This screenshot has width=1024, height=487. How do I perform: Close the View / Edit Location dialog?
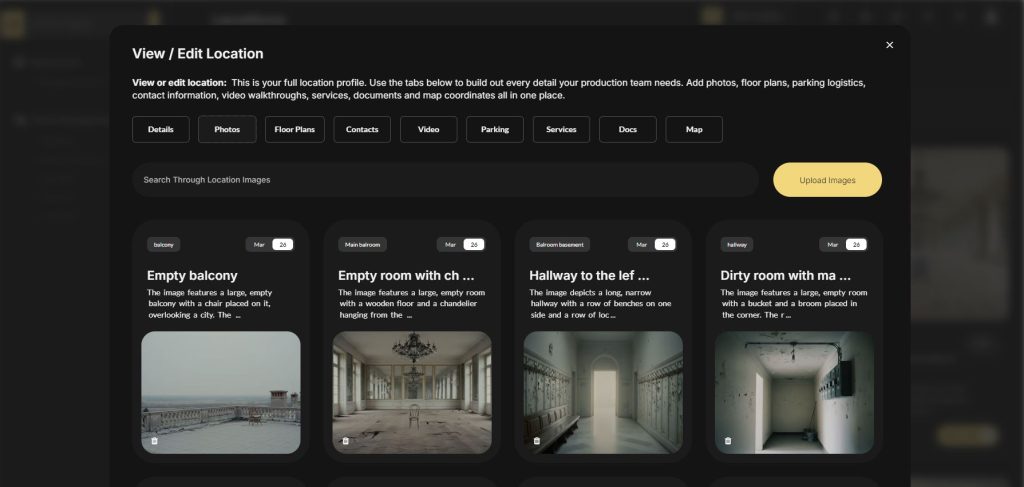pyautogui.click(x=889, y=45)
